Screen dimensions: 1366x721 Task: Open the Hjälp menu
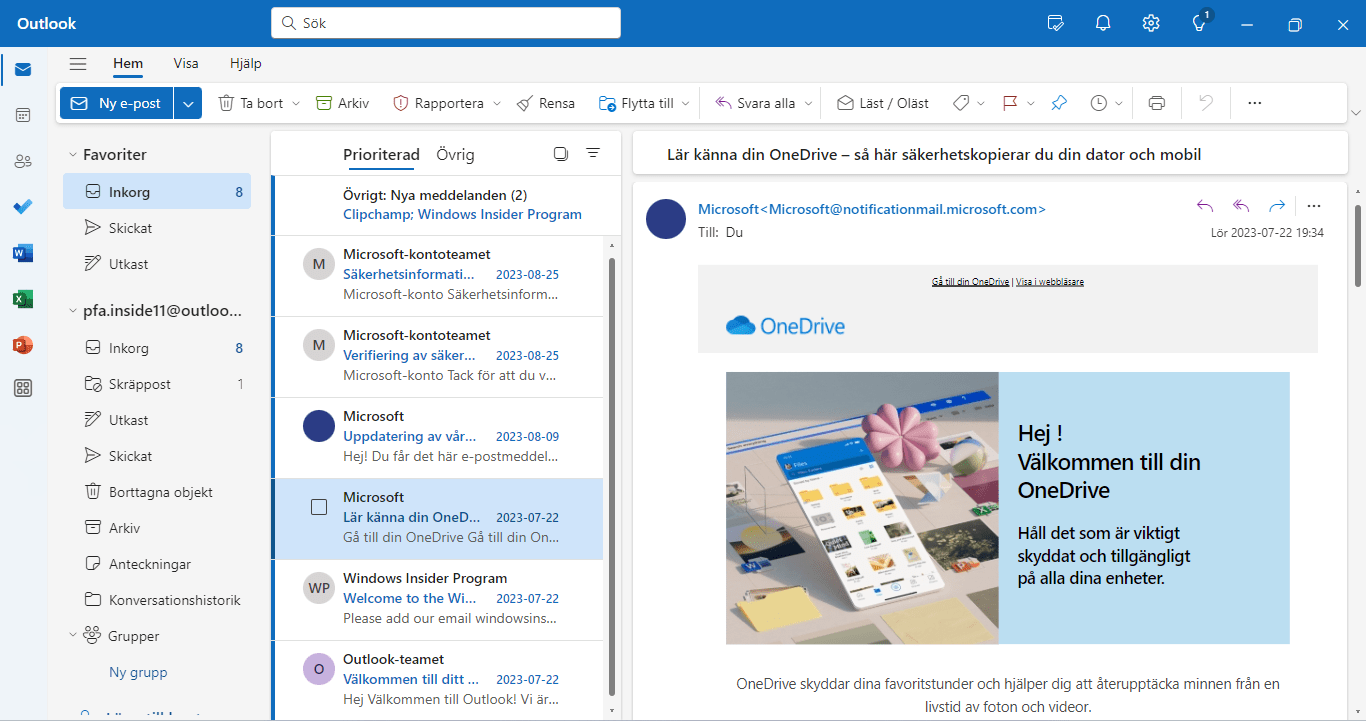(x=245, y=63)
